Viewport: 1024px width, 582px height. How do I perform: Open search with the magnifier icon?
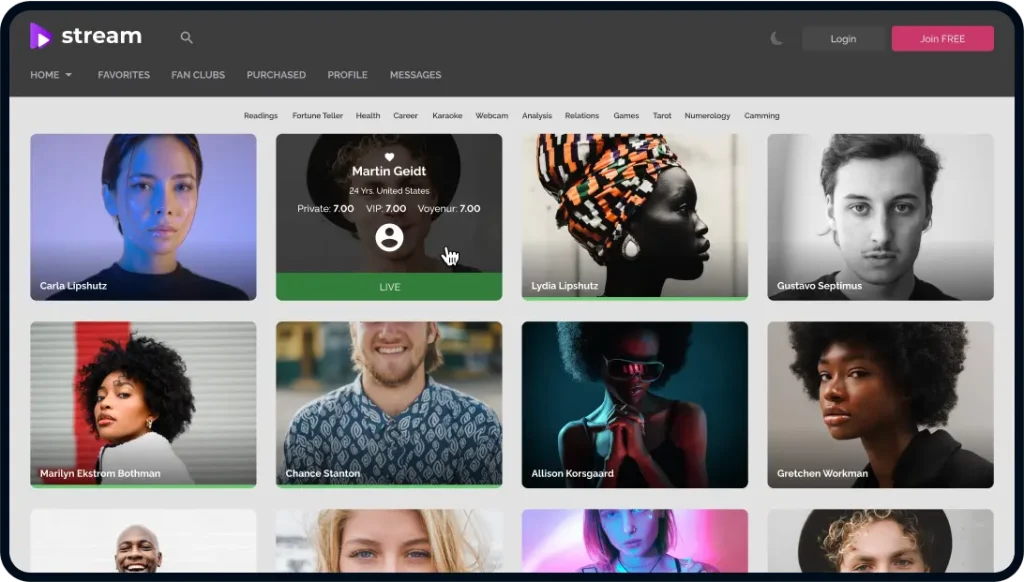186,38
